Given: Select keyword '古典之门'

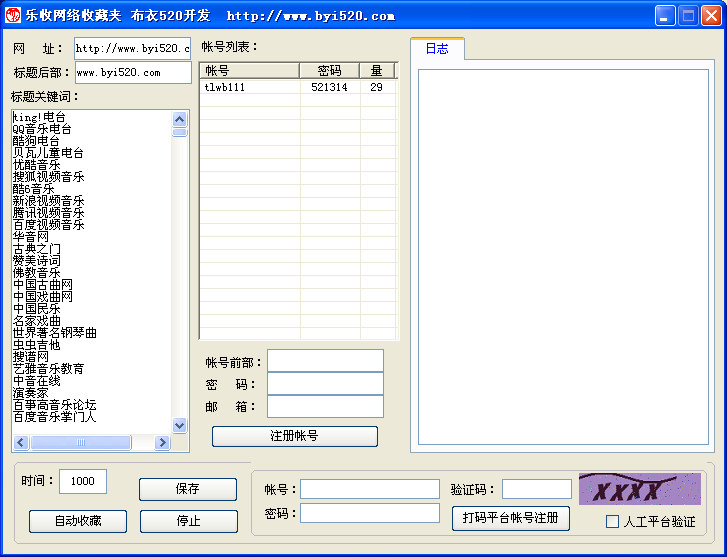Looking at the screenshot, I should click(x=36, y=249).
